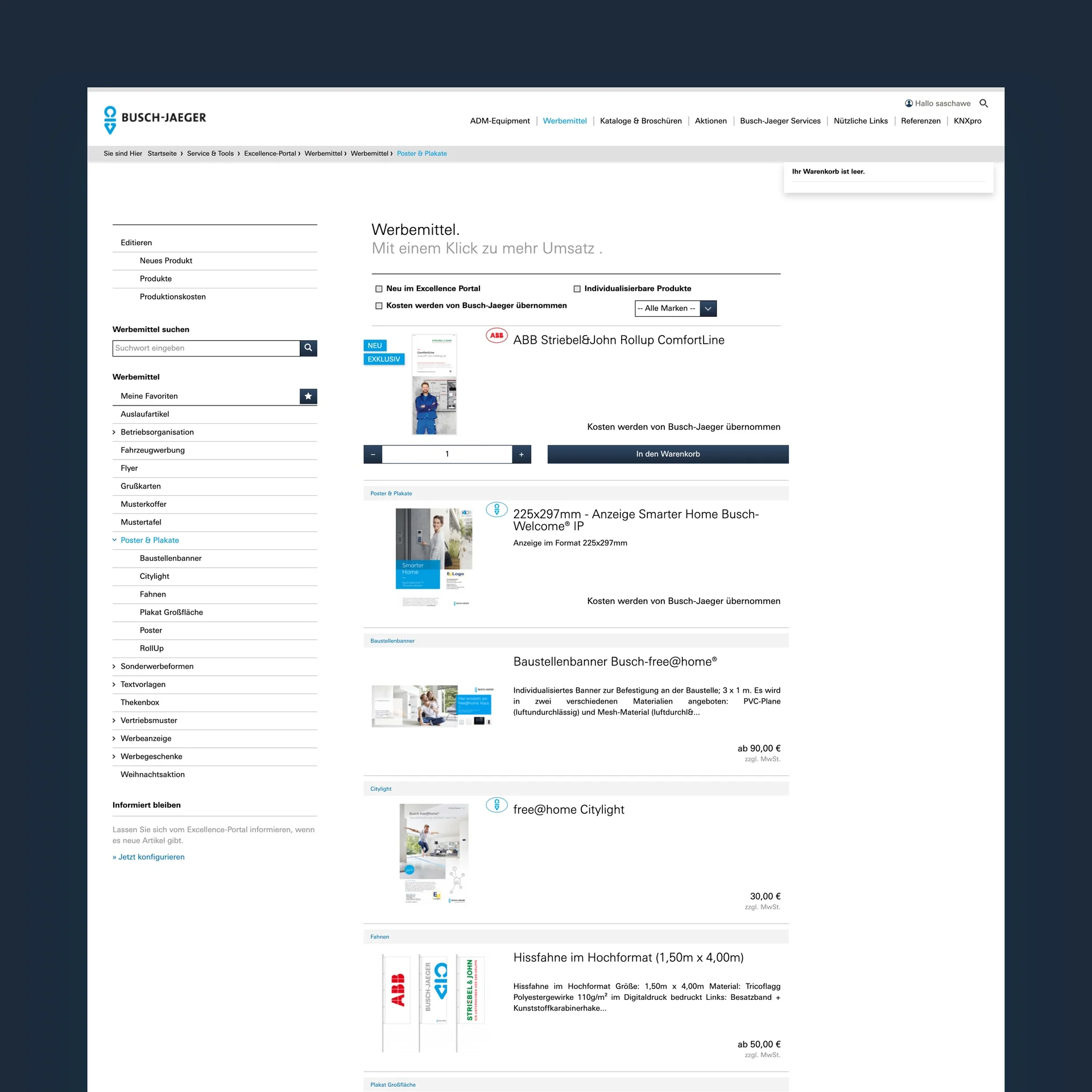Select Produktionskosten in sidebar

[173, 297]
